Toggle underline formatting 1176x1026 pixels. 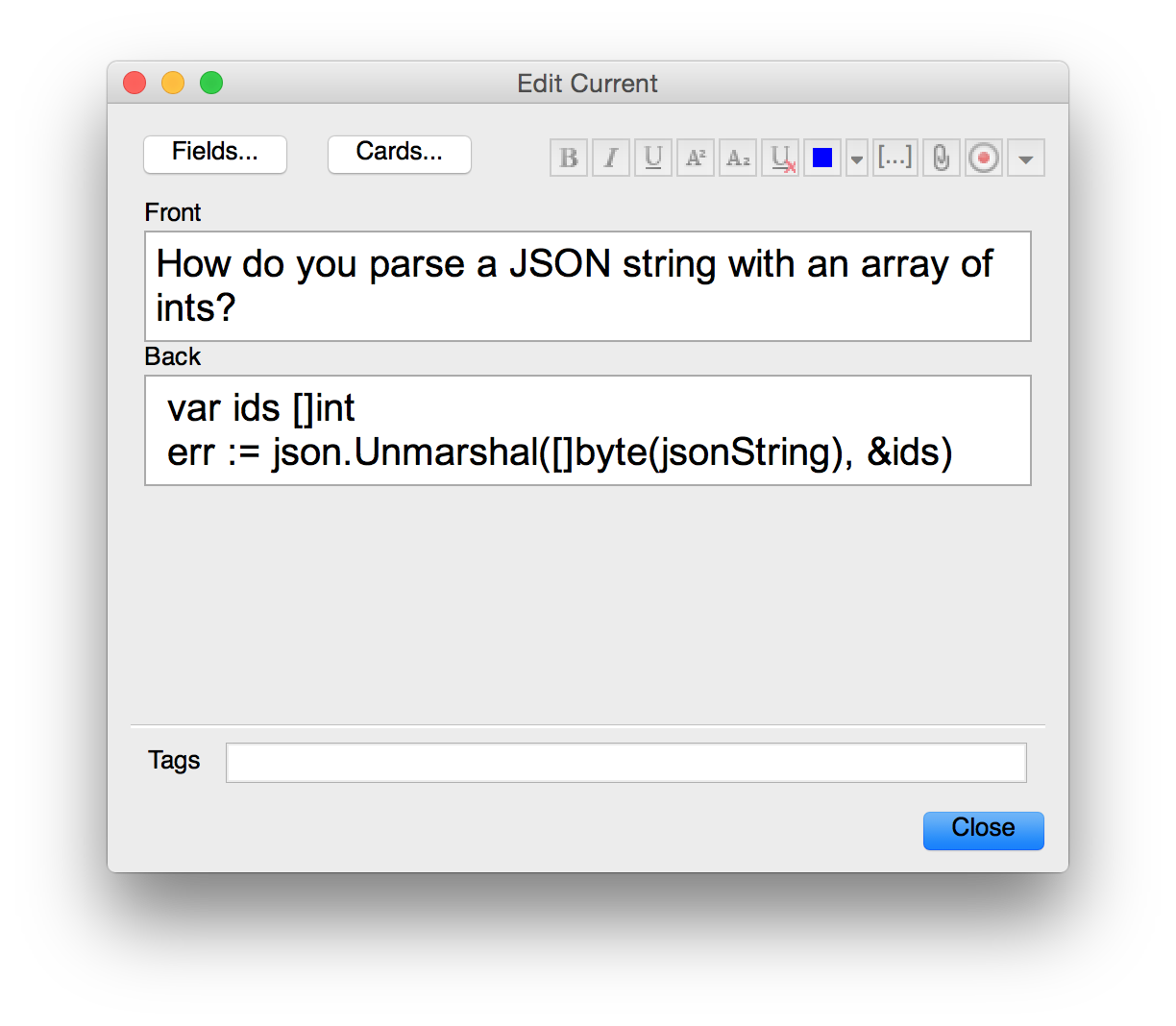pyautogui.click(x=652, y=158)
